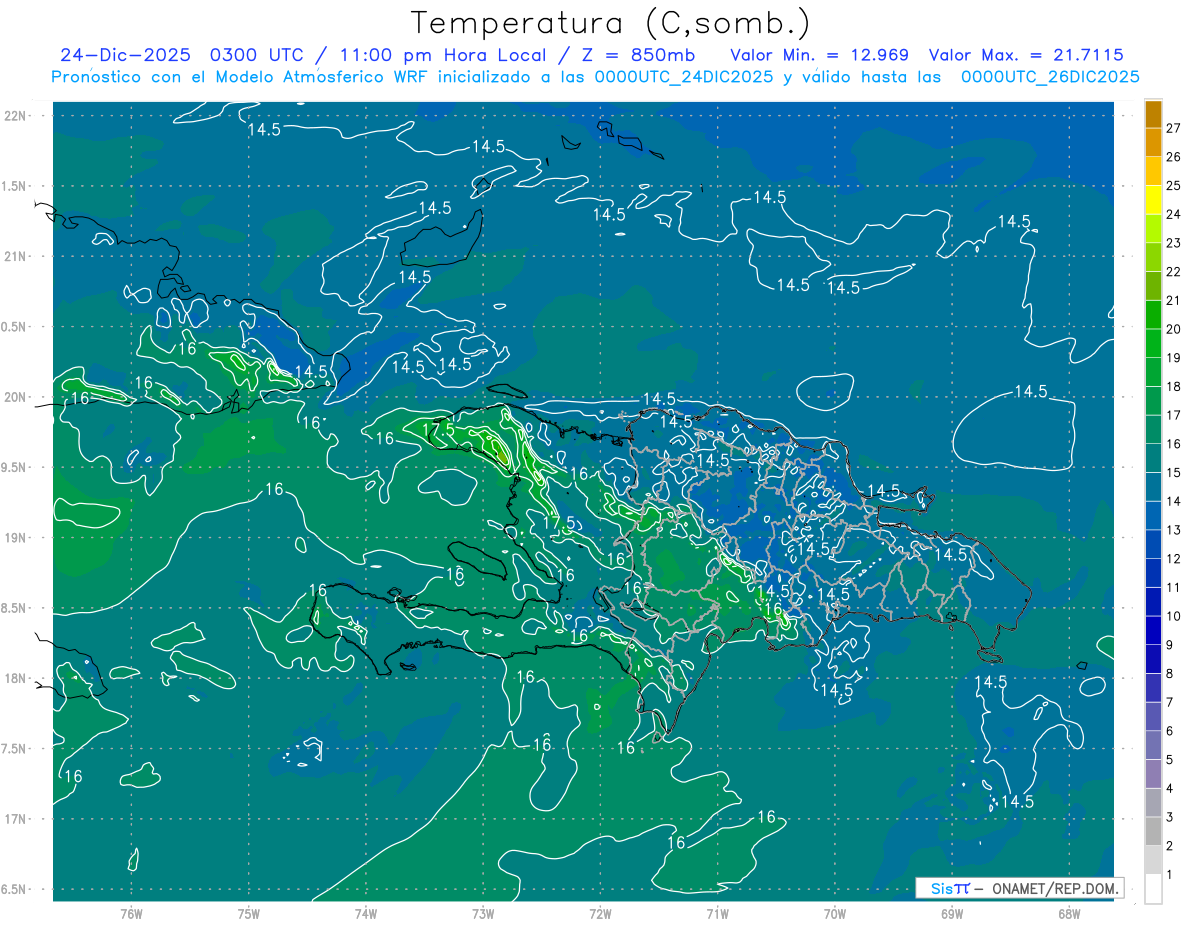Select the valid-until time "0000UTC_26DIC2025"
1200x927 pixels.
(1050, 77)
